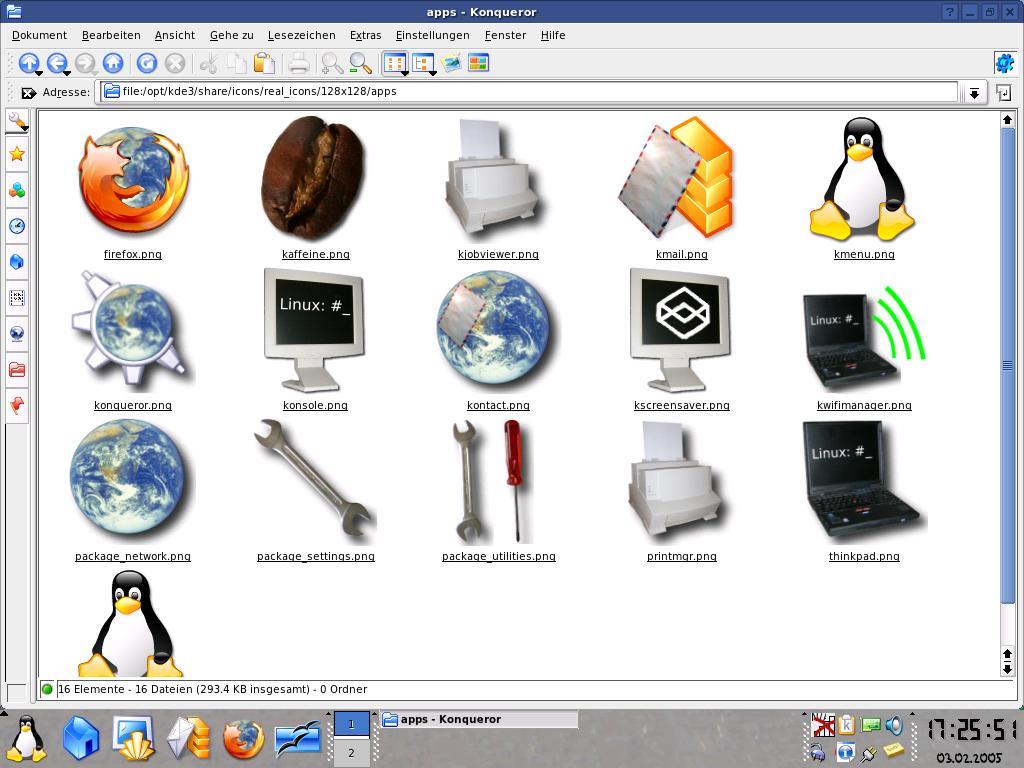Go up one folder with the Up arrow
The height and width of the screenshot is (768, 1024).
click(x=28, y=63)
